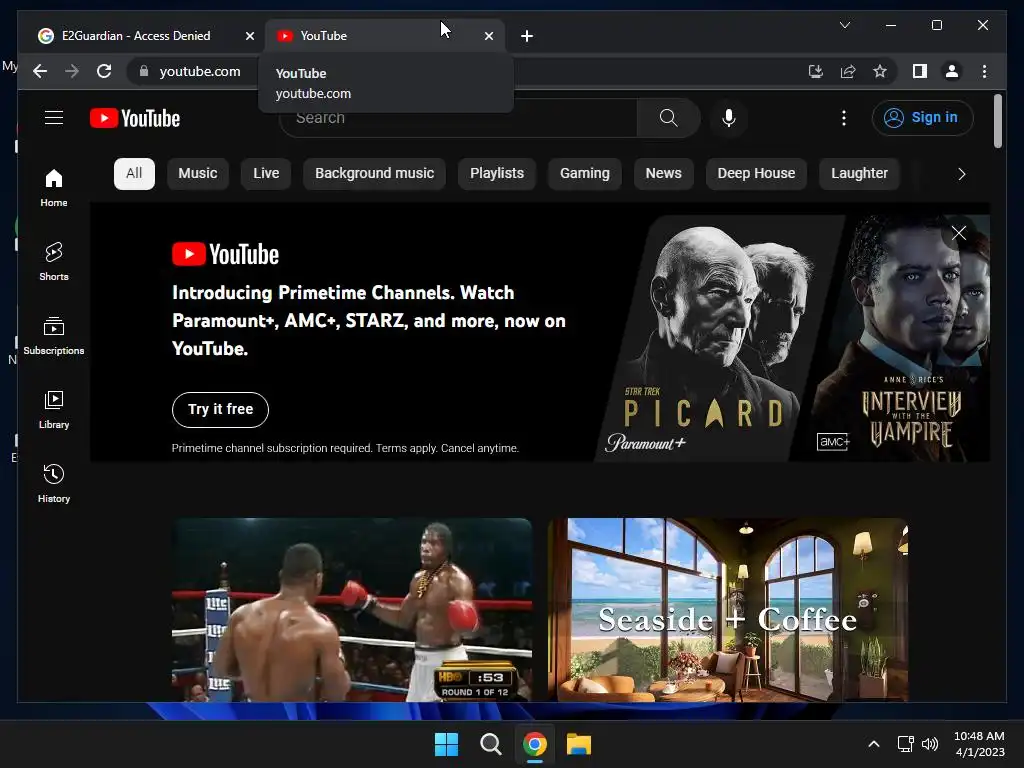Click the page vertical scrollbar thumb
The height and width of the screenshot is (768, 1024).
pos(997,121)
